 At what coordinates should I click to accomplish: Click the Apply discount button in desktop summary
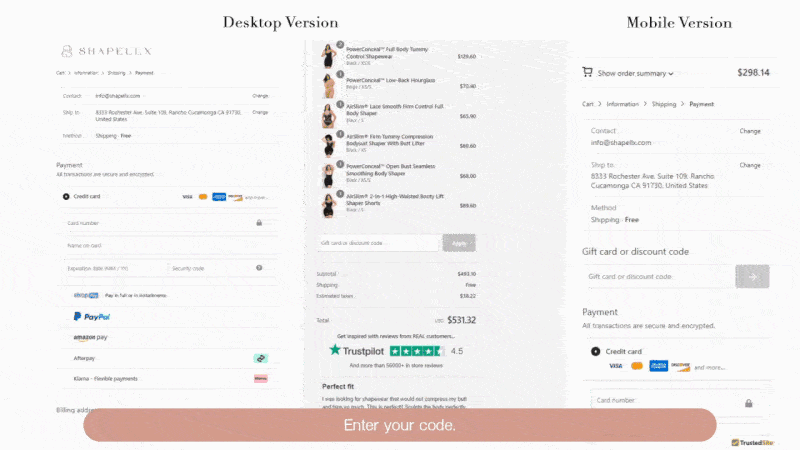[459, 243]
